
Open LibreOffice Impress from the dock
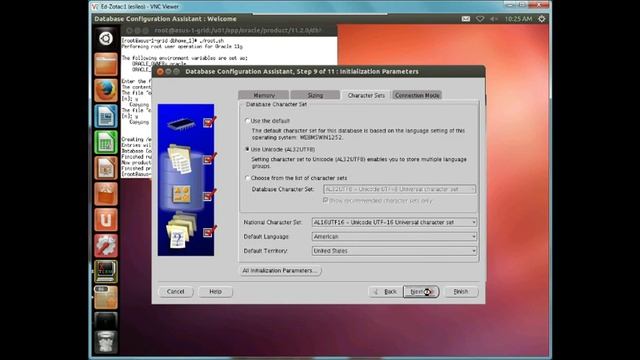tap(106, 168)
